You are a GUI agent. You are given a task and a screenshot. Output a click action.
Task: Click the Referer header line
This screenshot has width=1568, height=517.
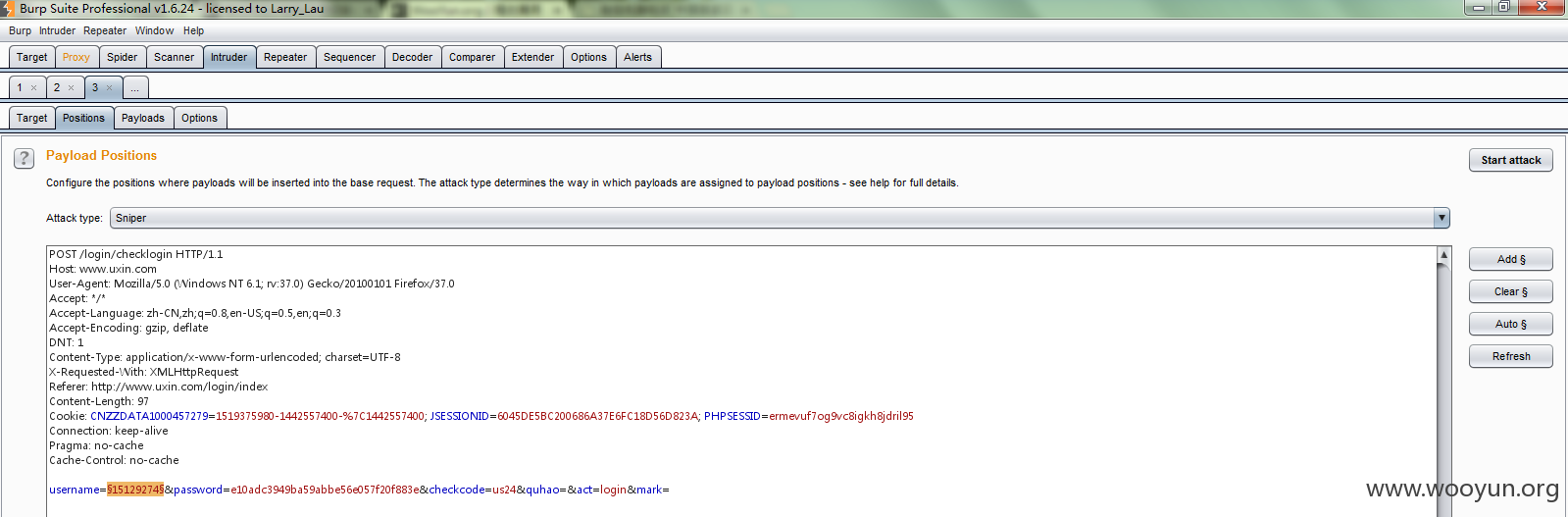(159, 387)
